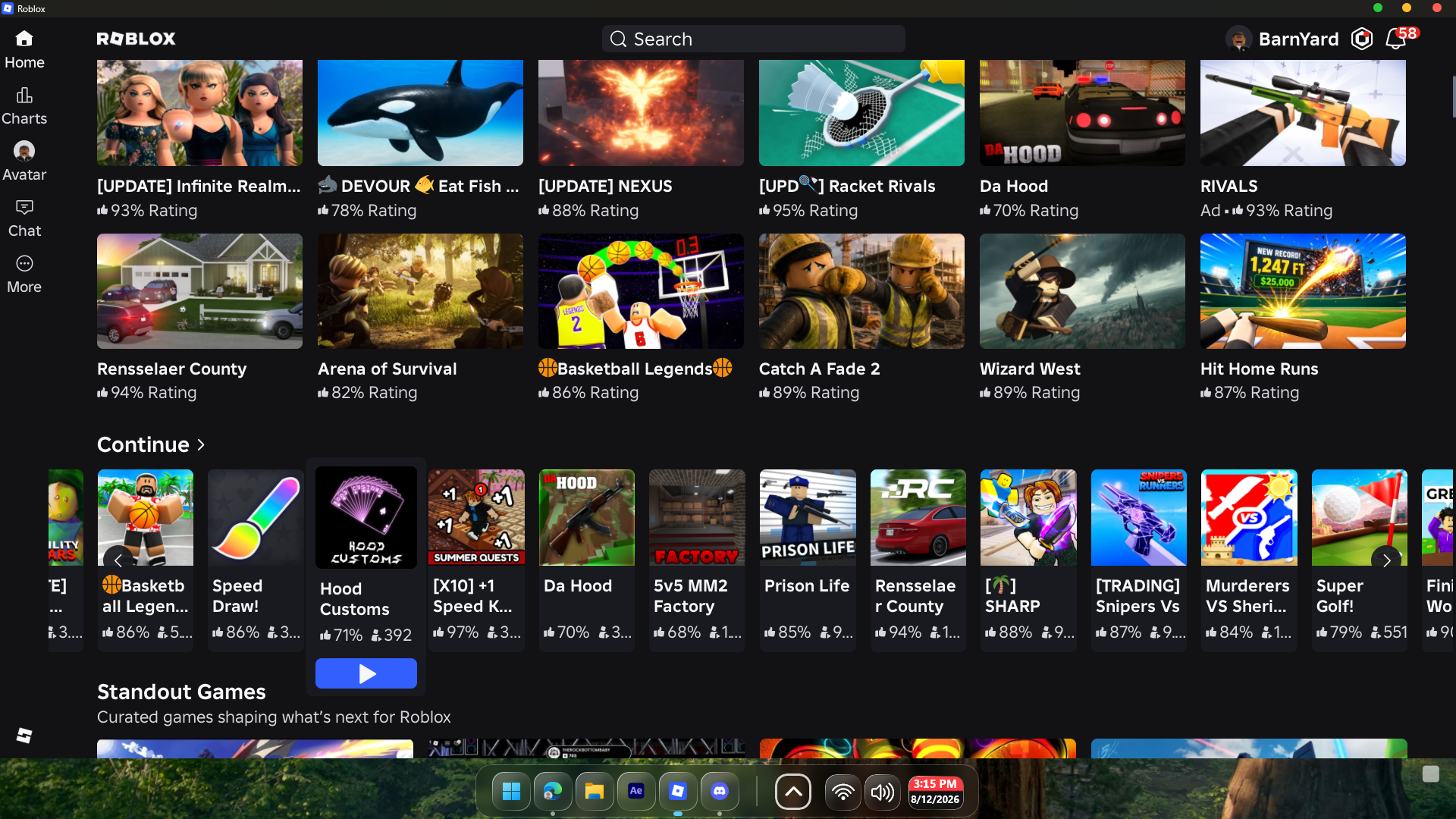This screenshot has width=1456, height=819.
Task: Open the NEXUS game thumbnail
Action: [x=641, y=113]
